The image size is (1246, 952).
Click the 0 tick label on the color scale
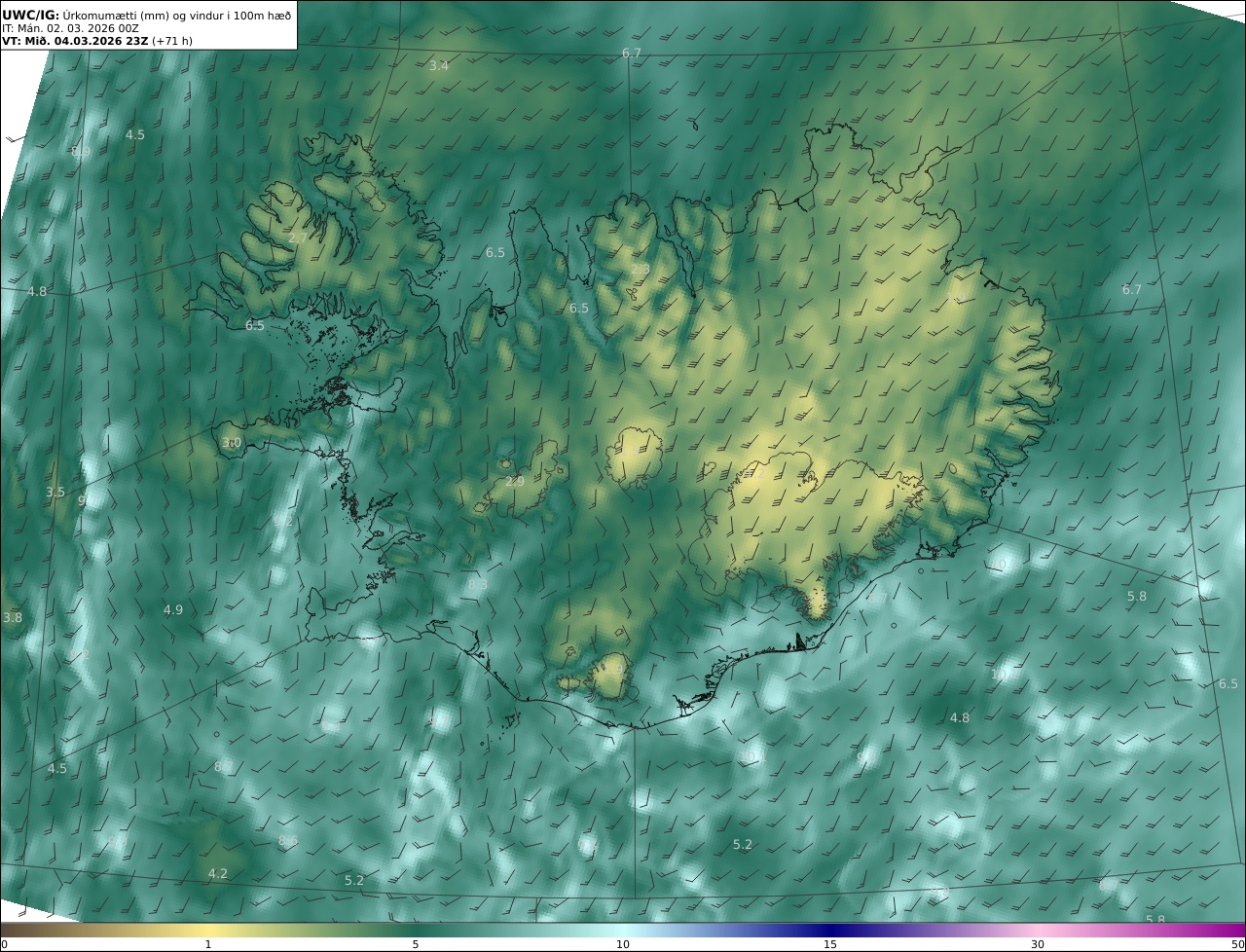(x=4, y=944)
